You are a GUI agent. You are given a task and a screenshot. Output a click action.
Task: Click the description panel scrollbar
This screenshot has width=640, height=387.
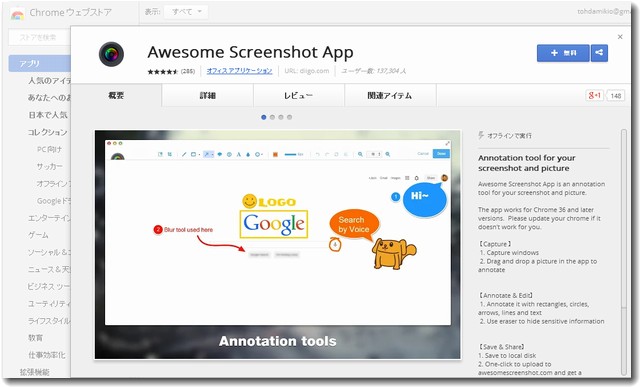623,251
